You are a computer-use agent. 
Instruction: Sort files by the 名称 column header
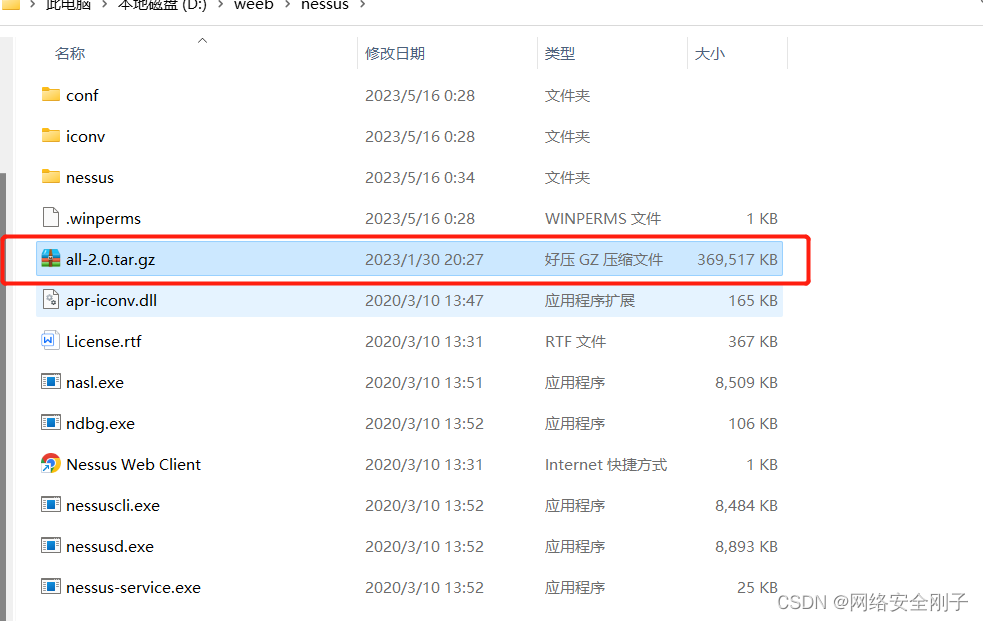(70, 54)
